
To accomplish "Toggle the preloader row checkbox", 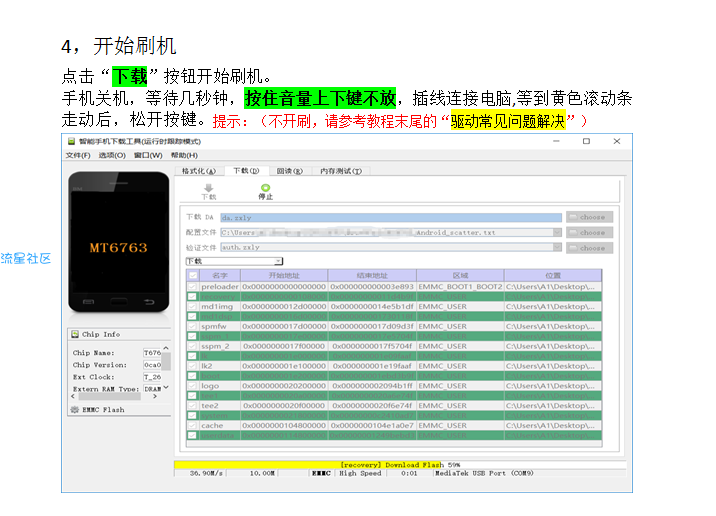I will 193,287.
